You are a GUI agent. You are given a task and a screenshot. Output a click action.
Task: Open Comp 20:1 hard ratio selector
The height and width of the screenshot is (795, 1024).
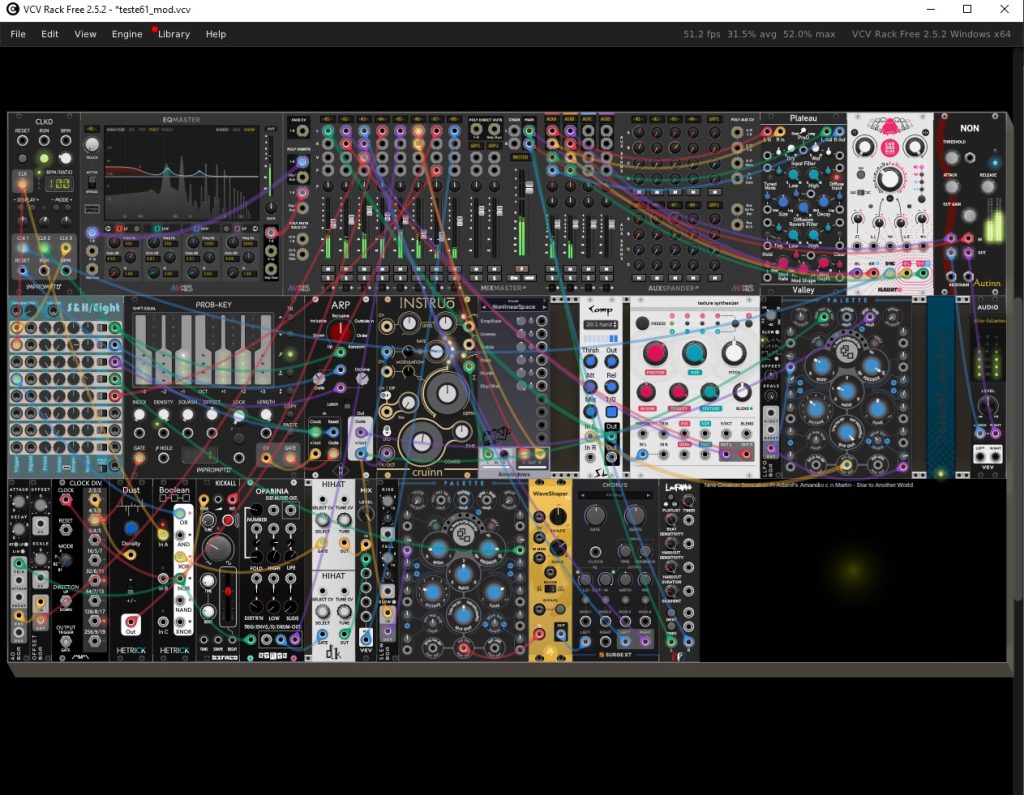click(601, 325)
